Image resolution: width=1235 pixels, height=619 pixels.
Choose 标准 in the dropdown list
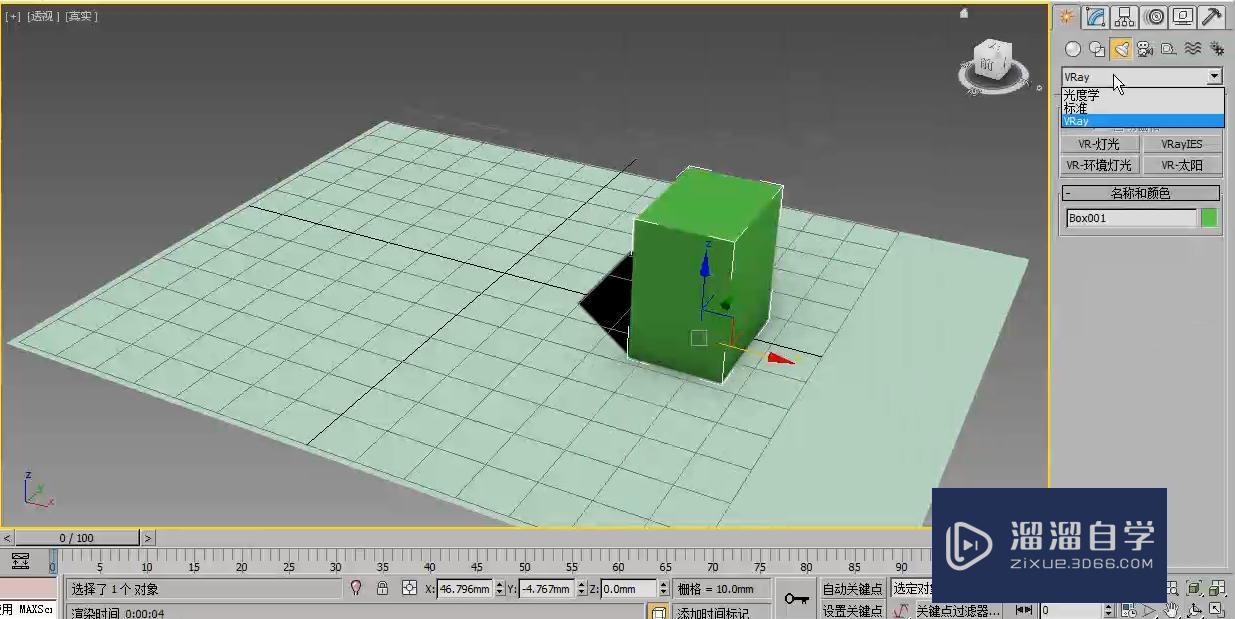tap(1076, 108)
